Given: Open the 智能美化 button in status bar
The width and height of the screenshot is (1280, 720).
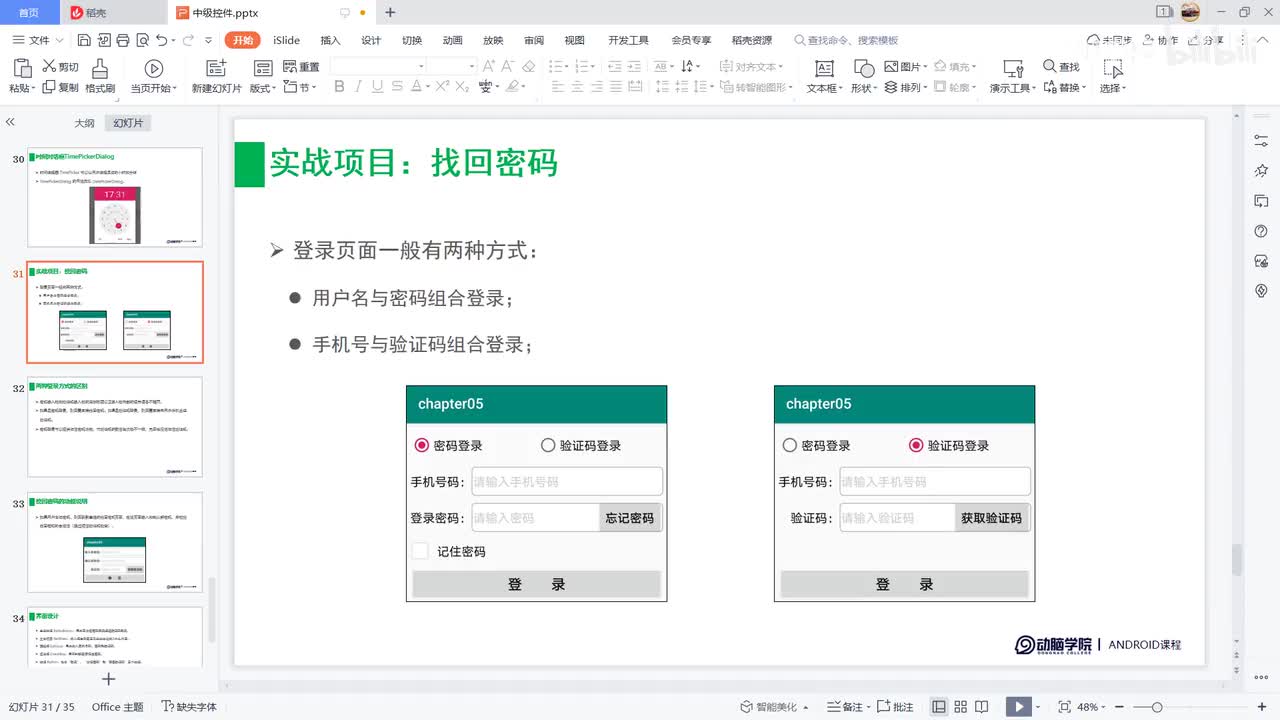Looking at the screenshot, I should (776, 707).
